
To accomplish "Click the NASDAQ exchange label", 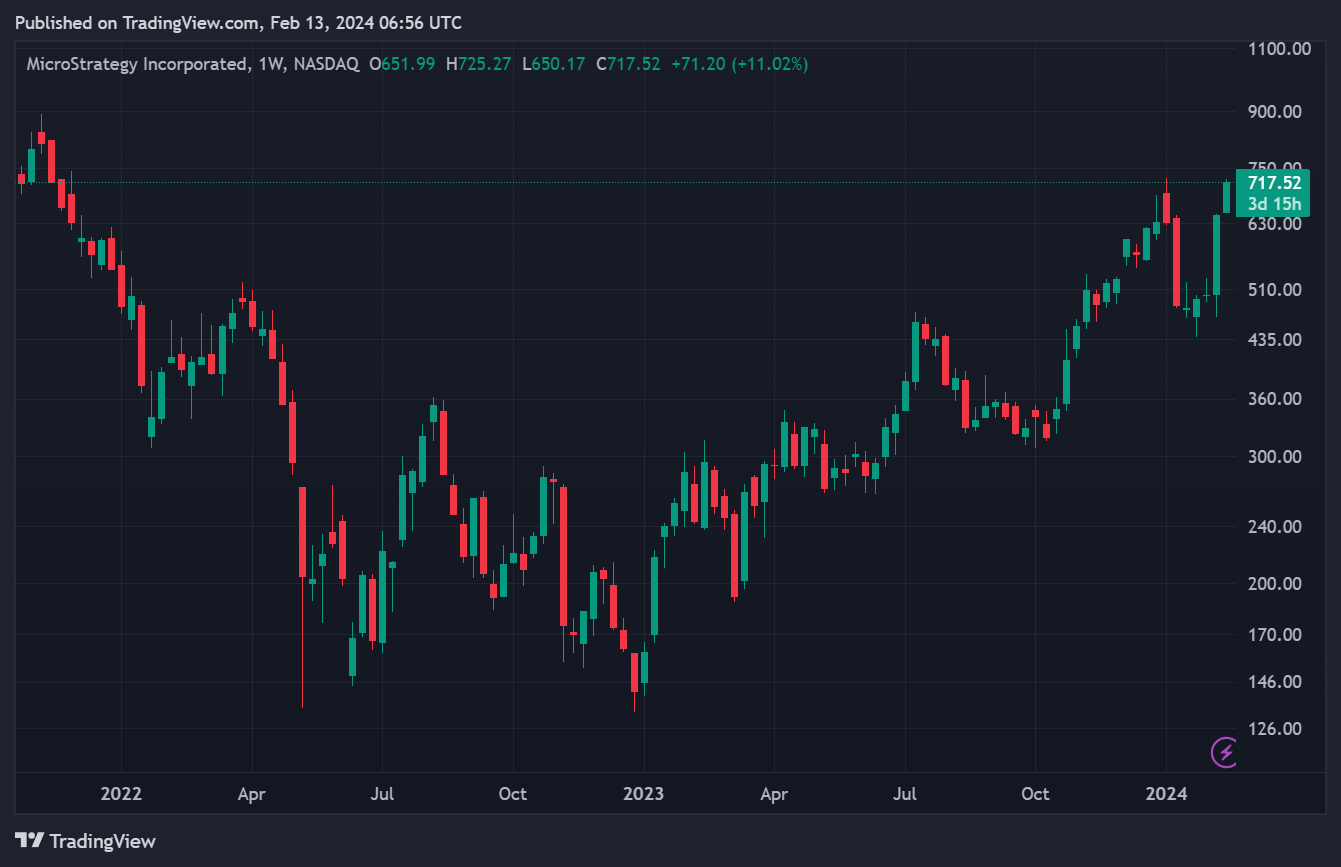I will tap(326, 64).
